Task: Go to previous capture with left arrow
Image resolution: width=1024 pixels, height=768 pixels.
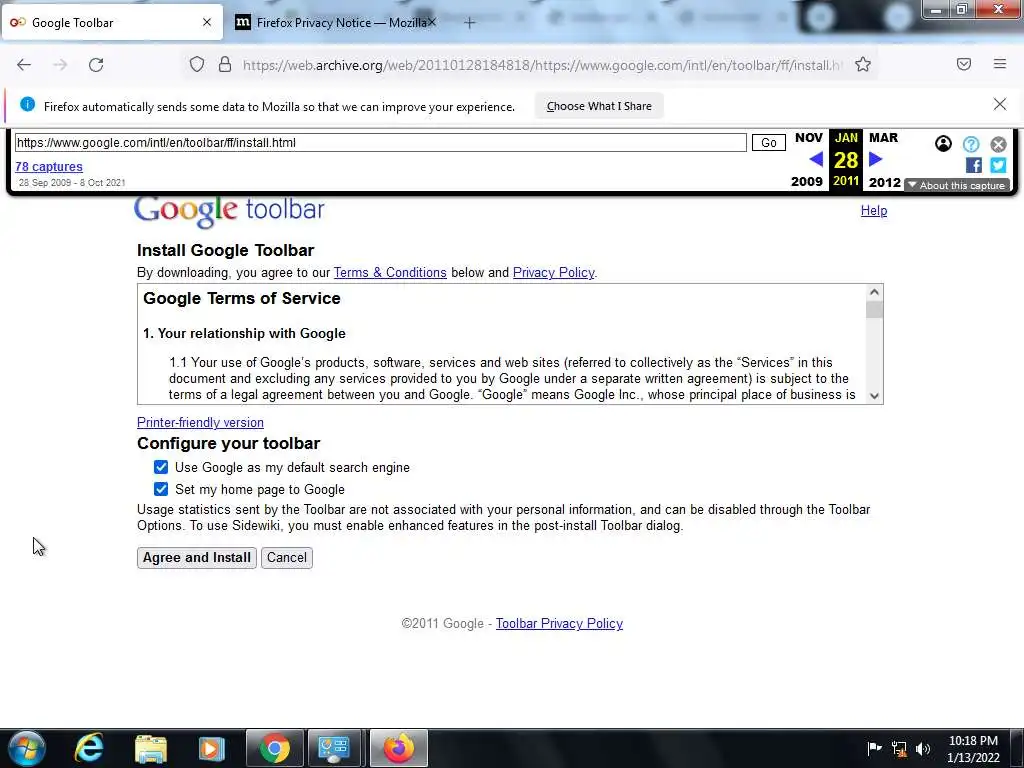Action: [816, 159]
